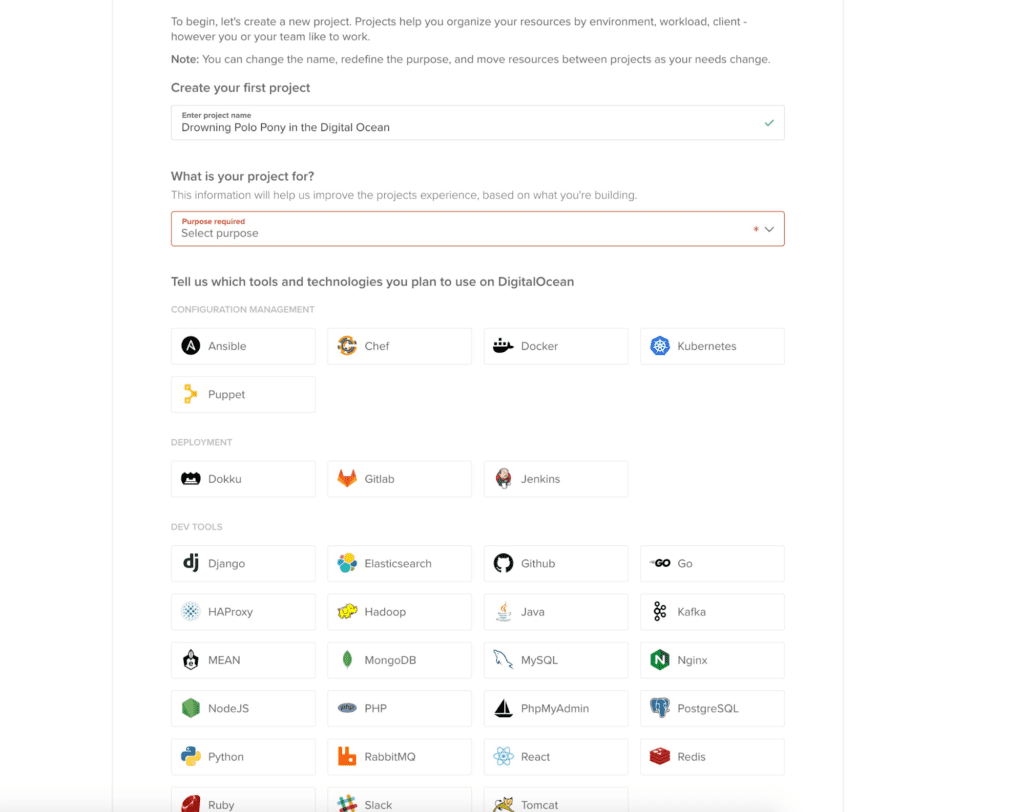Toggle the MongoDB technology tile
This screenshot has height=812, width=1024.
pyautogui.click(x=400, y=660)
